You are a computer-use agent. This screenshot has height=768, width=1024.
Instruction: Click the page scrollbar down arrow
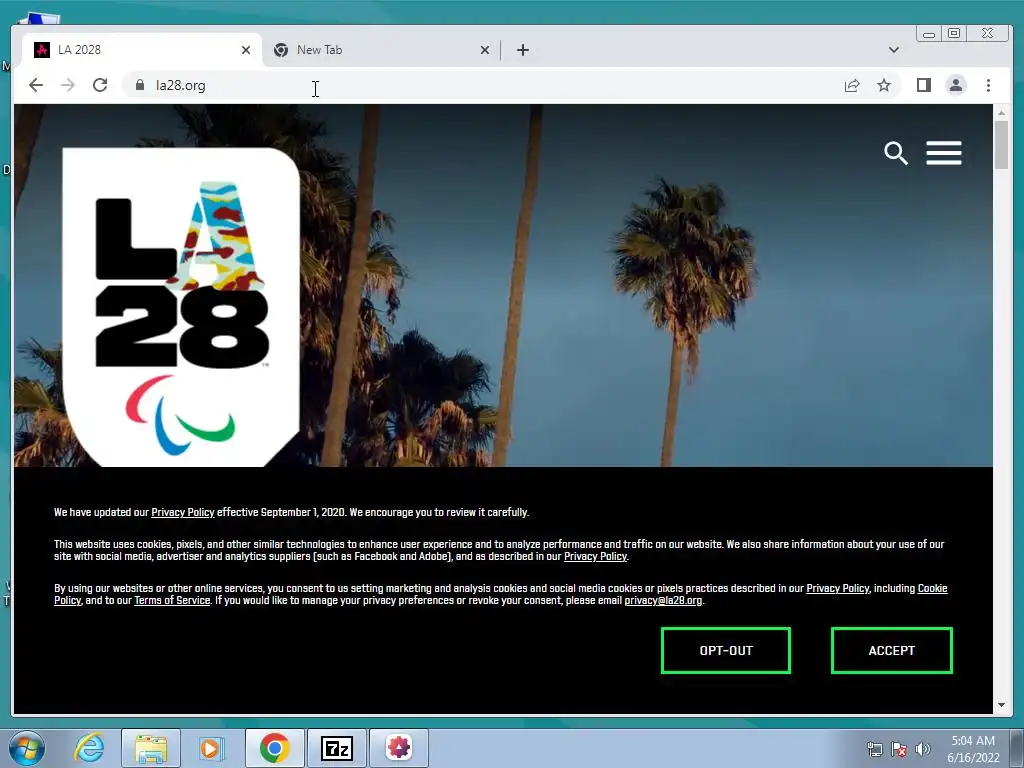tap(1001, 705)
